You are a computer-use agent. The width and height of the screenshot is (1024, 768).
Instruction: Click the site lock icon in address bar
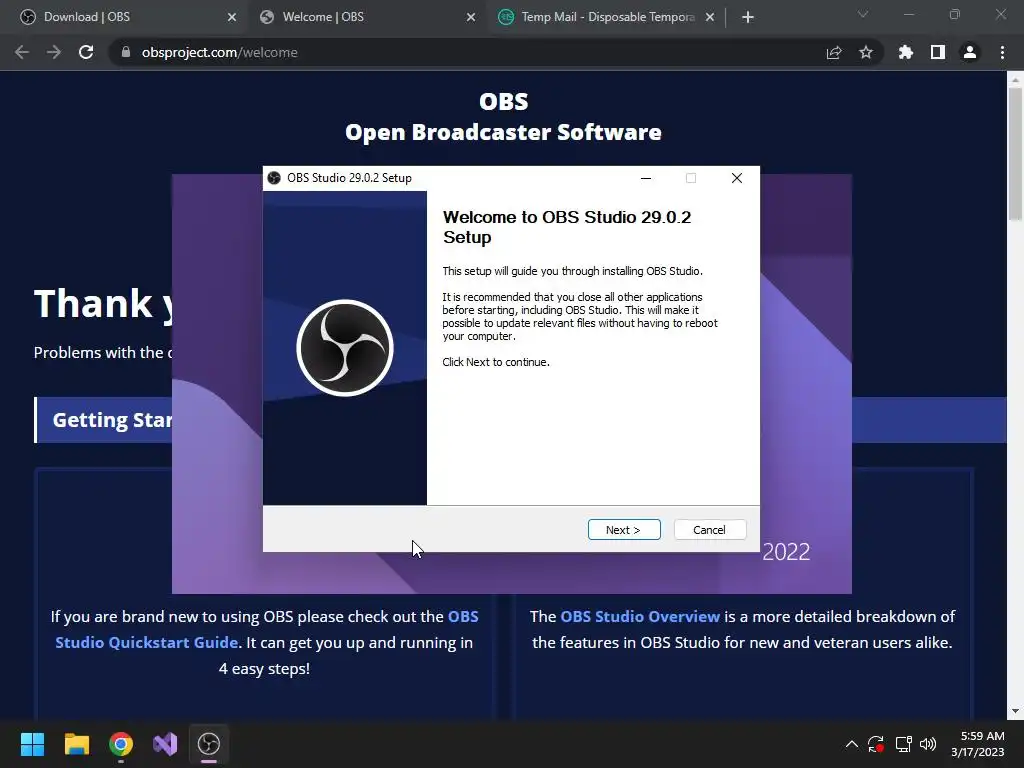click(x=126, y=52)
